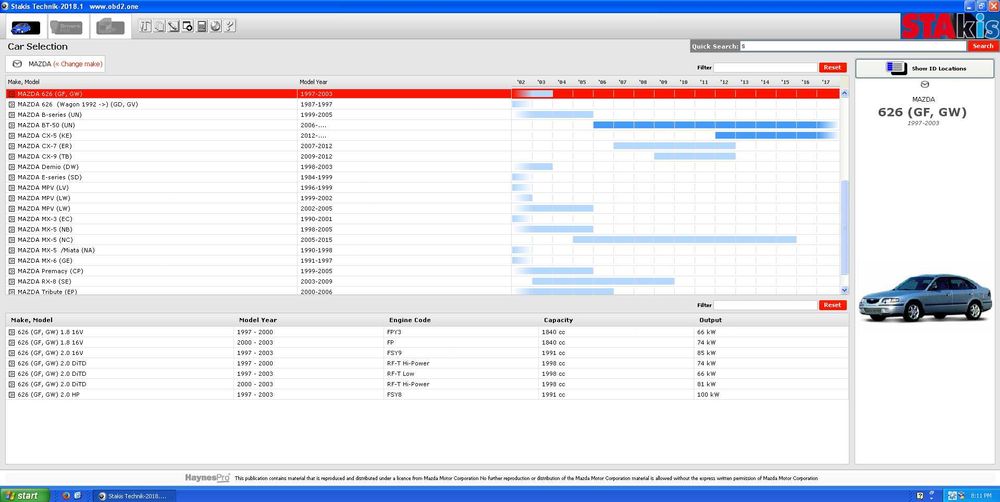Expand the MAZDA CX-5 (KE) row
Image resolution: width=1000 pixels, height=502 pixels.
[12, 135]
